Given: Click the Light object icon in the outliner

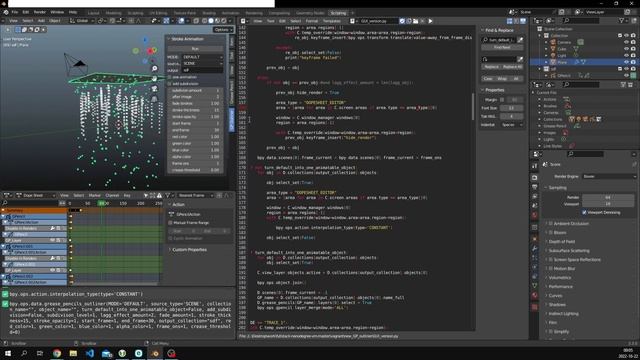Looking at the screenshot, I should (553, 55).
